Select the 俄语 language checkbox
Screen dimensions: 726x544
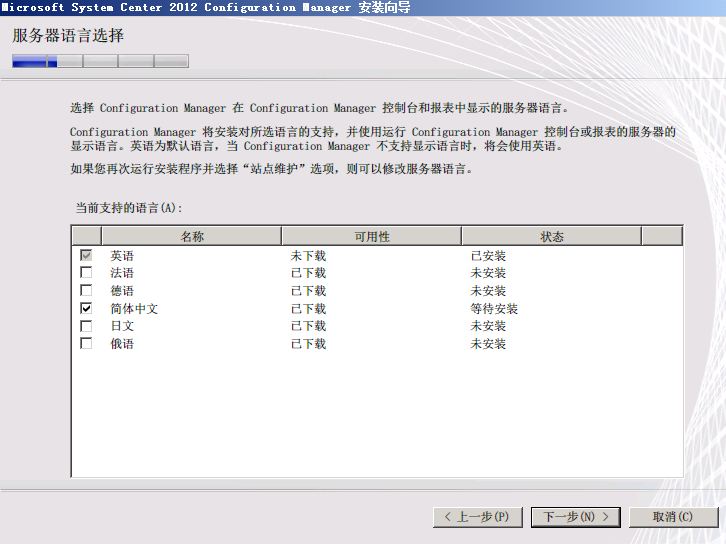(x=86, y=344)
